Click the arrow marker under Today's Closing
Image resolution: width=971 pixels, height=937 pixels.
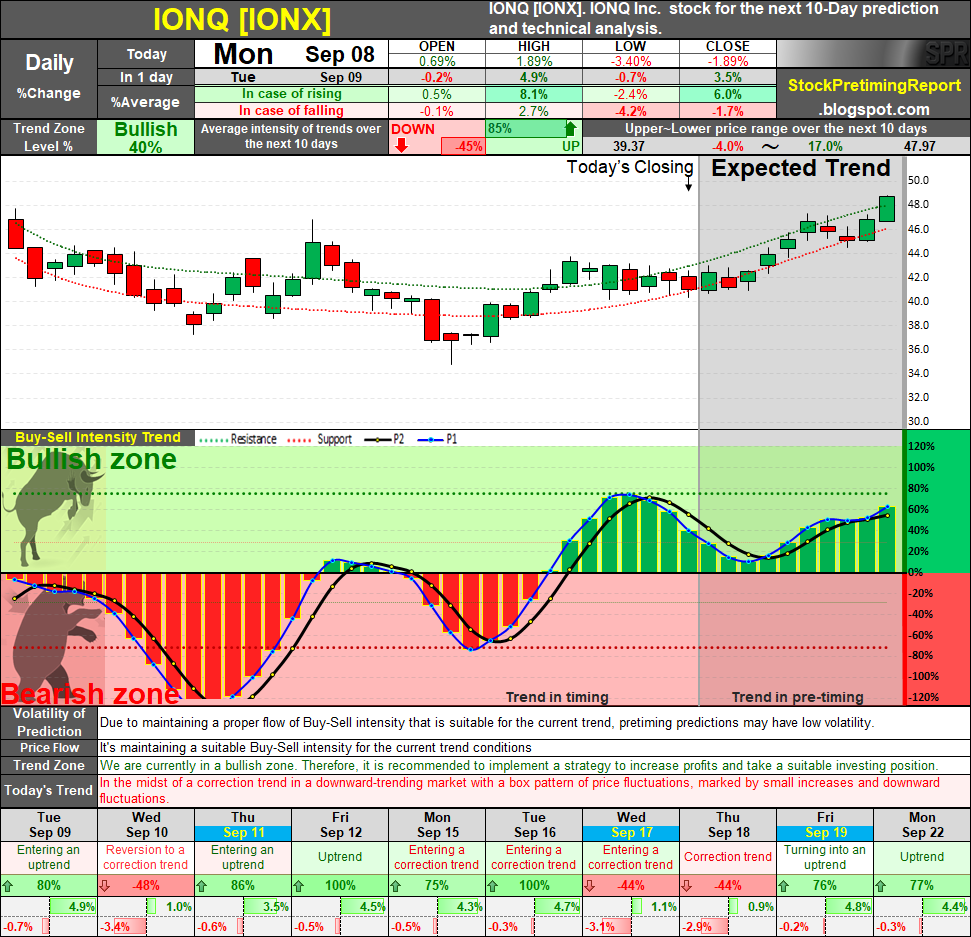(688, 185)
